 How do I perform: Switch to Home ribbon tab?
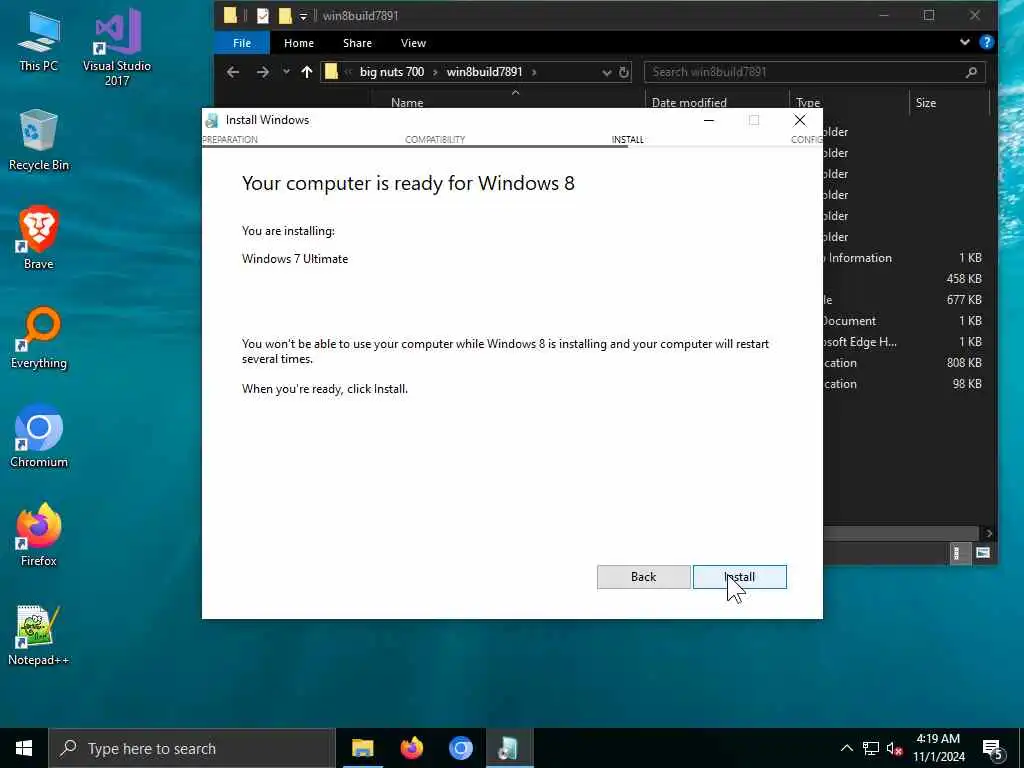click(298, 43)
